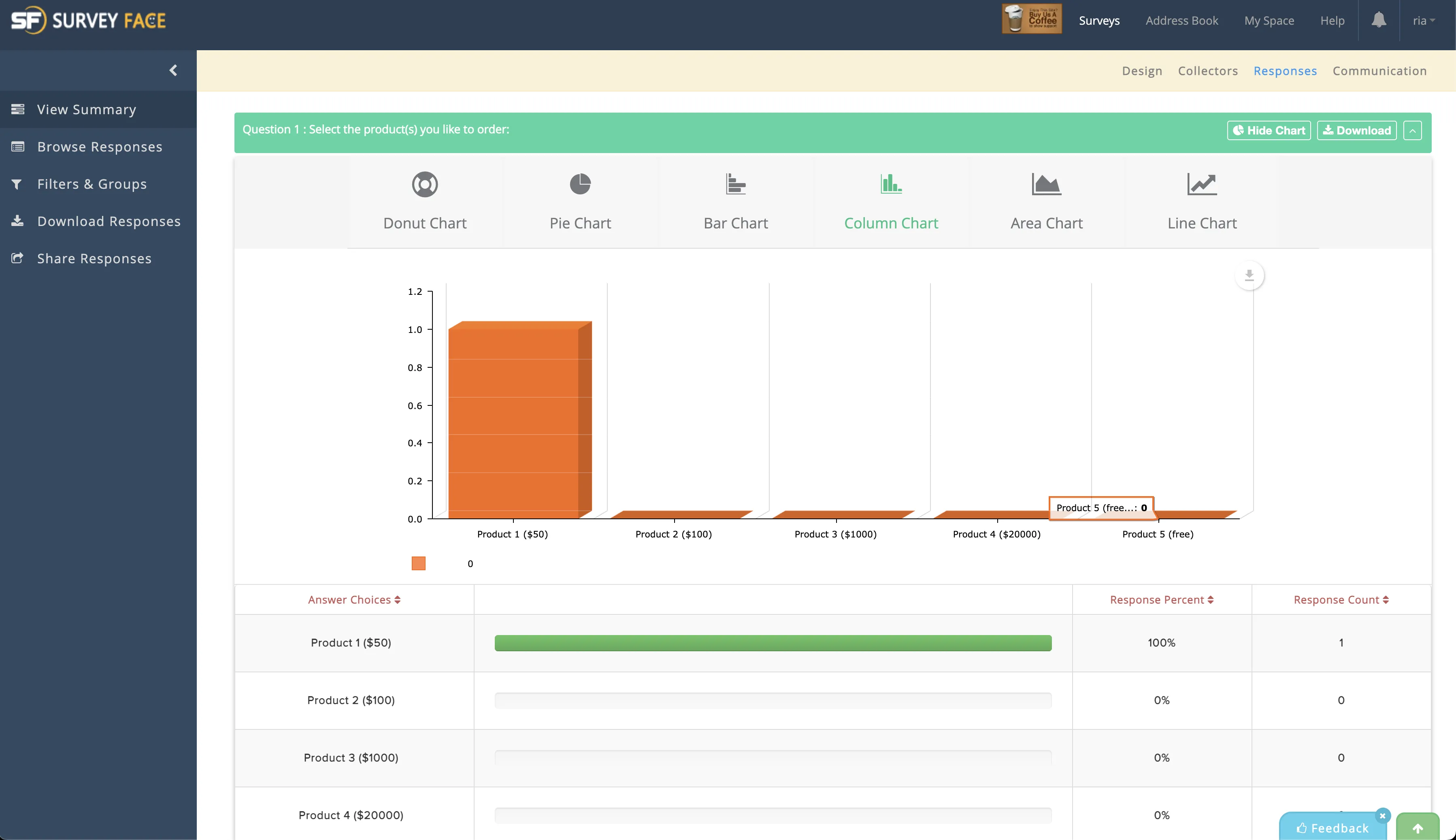Open Browse Responses in sidebar
This screenshot has height=840, width=1456.
pyautogui.click(x=99, y=147)
